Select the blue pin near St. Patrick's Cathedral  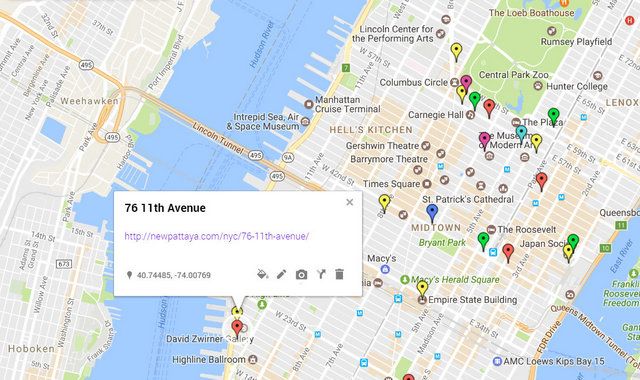(432, 213)
